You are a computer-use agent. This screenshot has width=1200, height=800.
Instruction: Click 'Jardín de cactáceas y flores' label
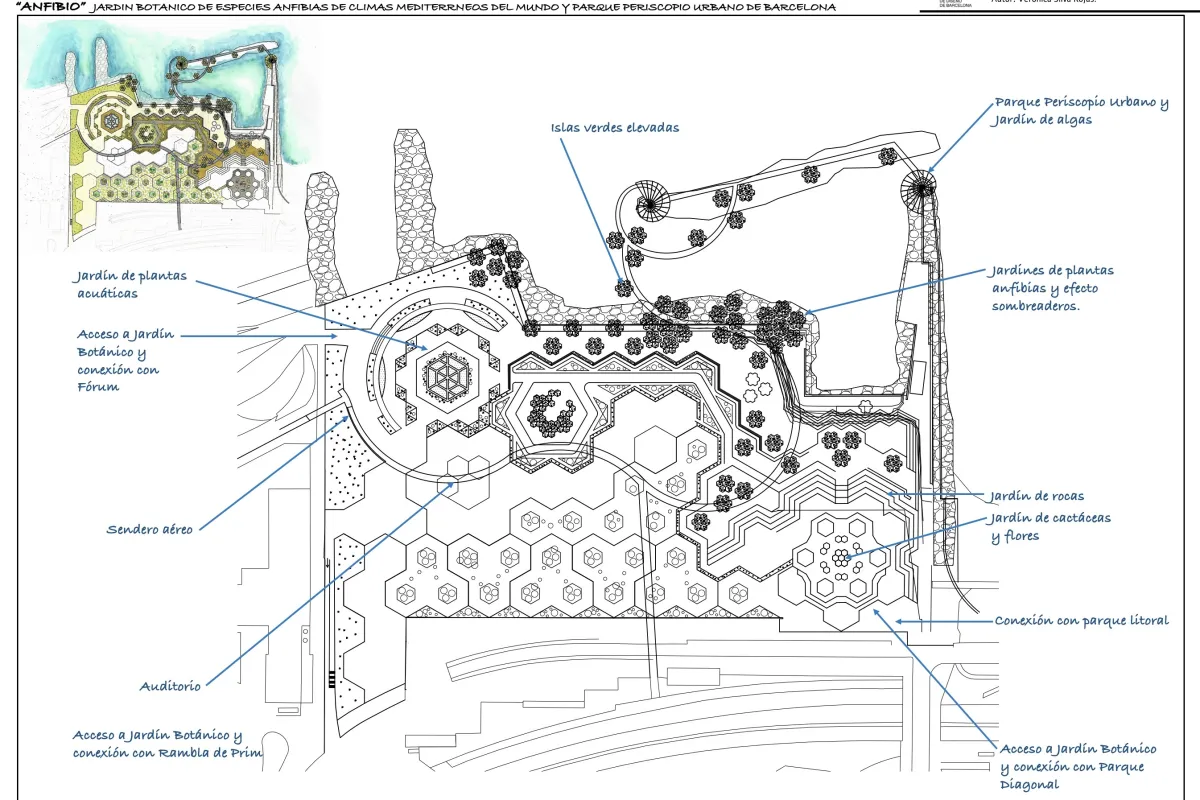pos(1050,527)
